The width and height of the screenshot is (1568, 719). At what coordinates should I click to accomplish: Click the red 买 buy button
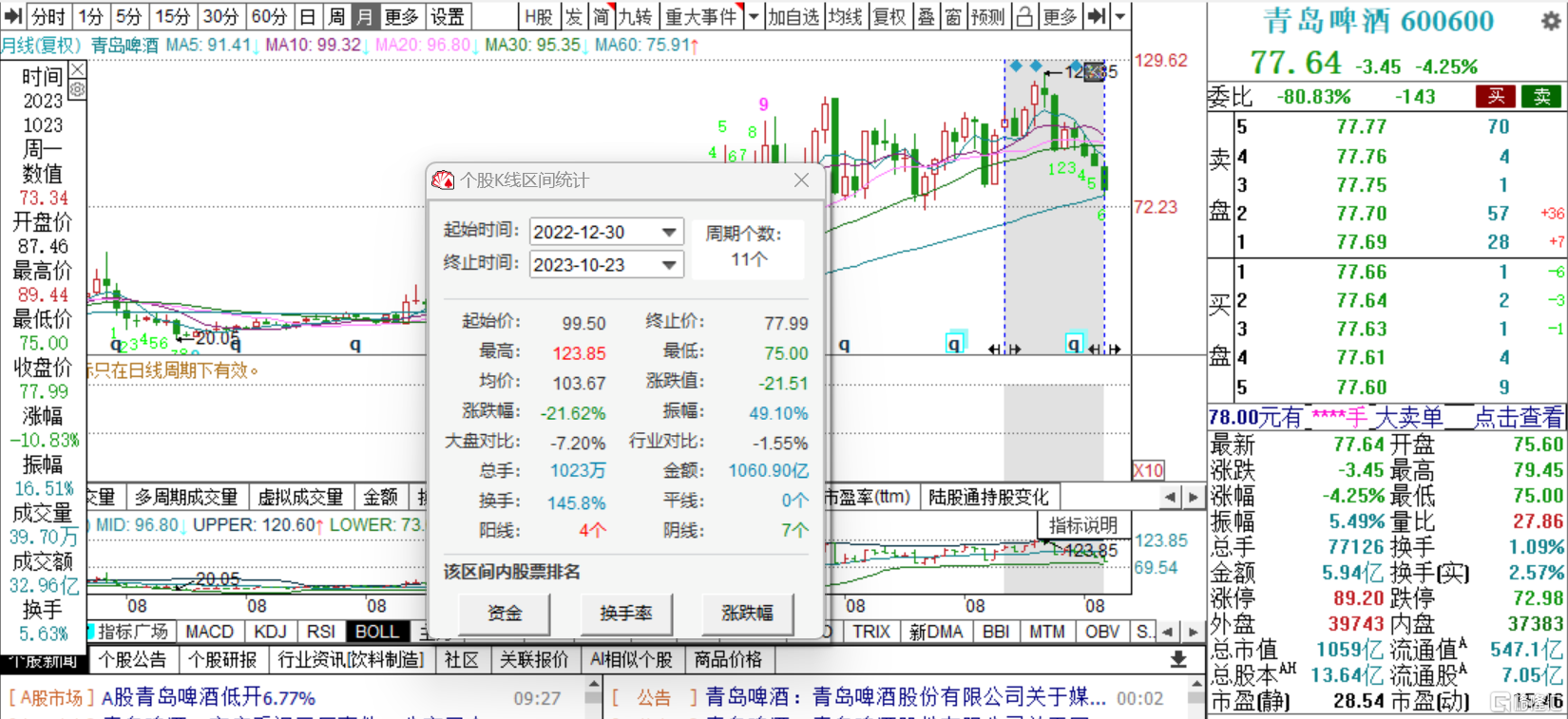pyautogui.click(x=1496, y=96)
